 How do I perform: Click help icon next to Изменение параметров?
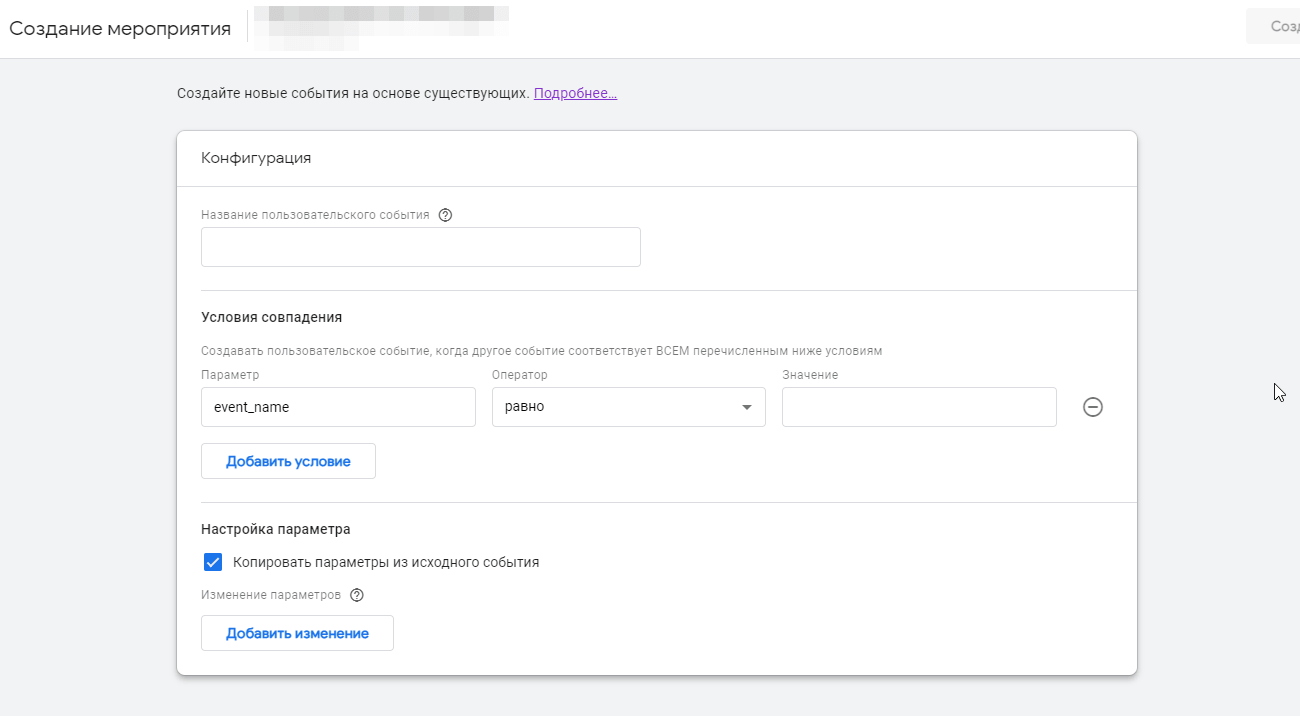[x=357, y=595]
